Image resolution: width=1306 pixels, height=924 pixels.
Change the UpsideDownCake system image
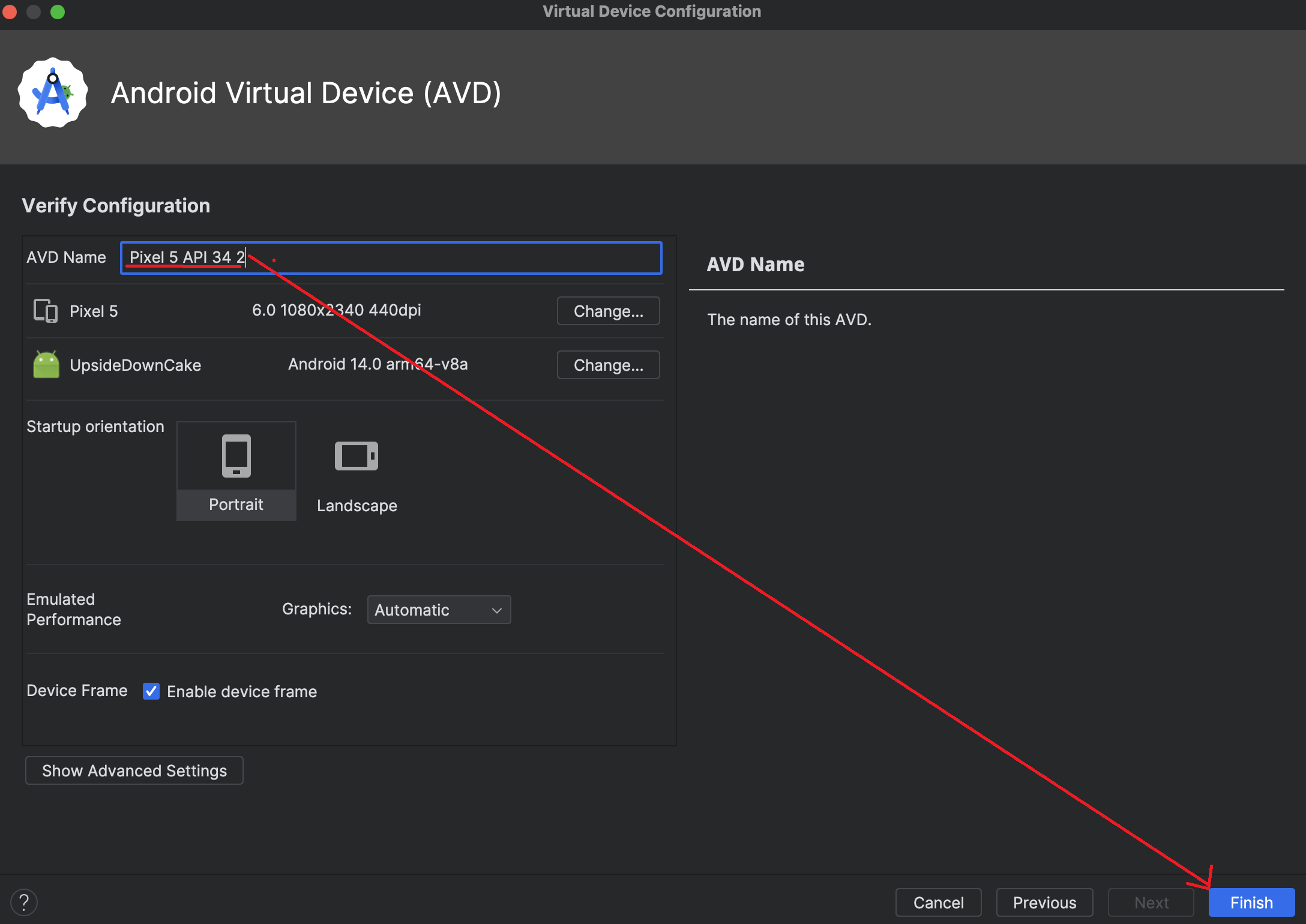[608, 365]
